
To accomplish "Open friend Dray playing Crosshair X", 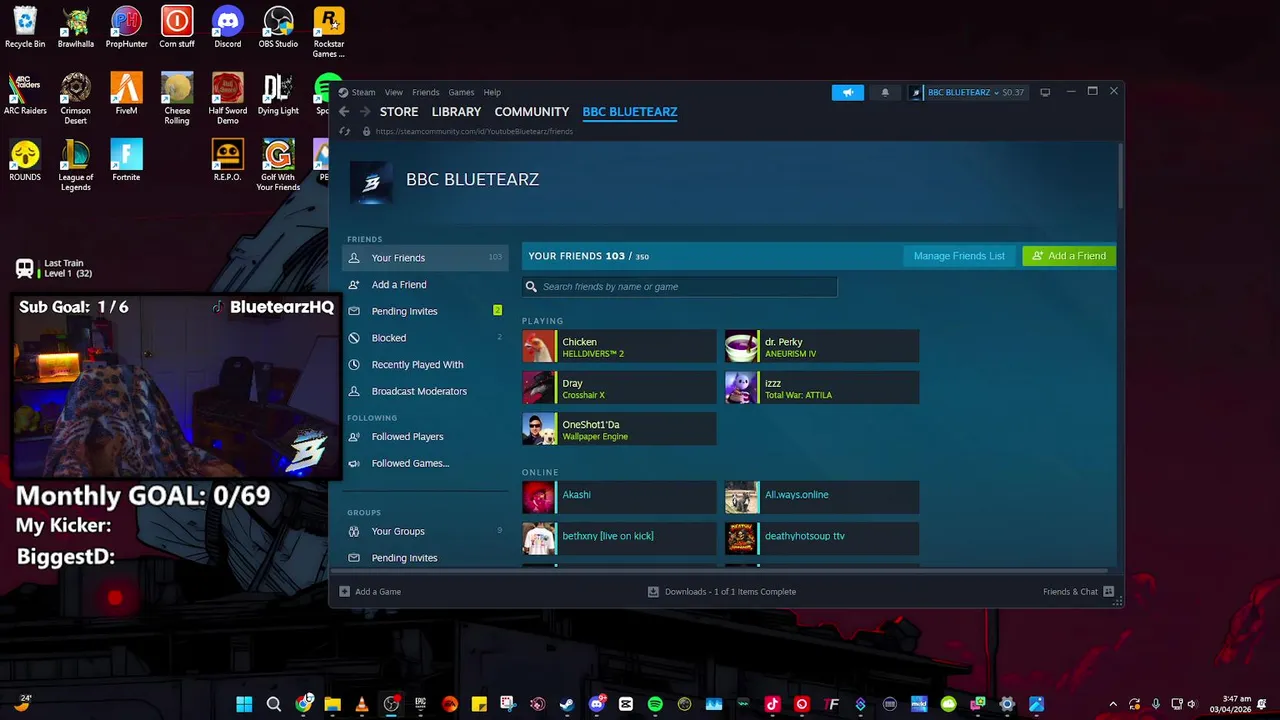I will [619, 388].
